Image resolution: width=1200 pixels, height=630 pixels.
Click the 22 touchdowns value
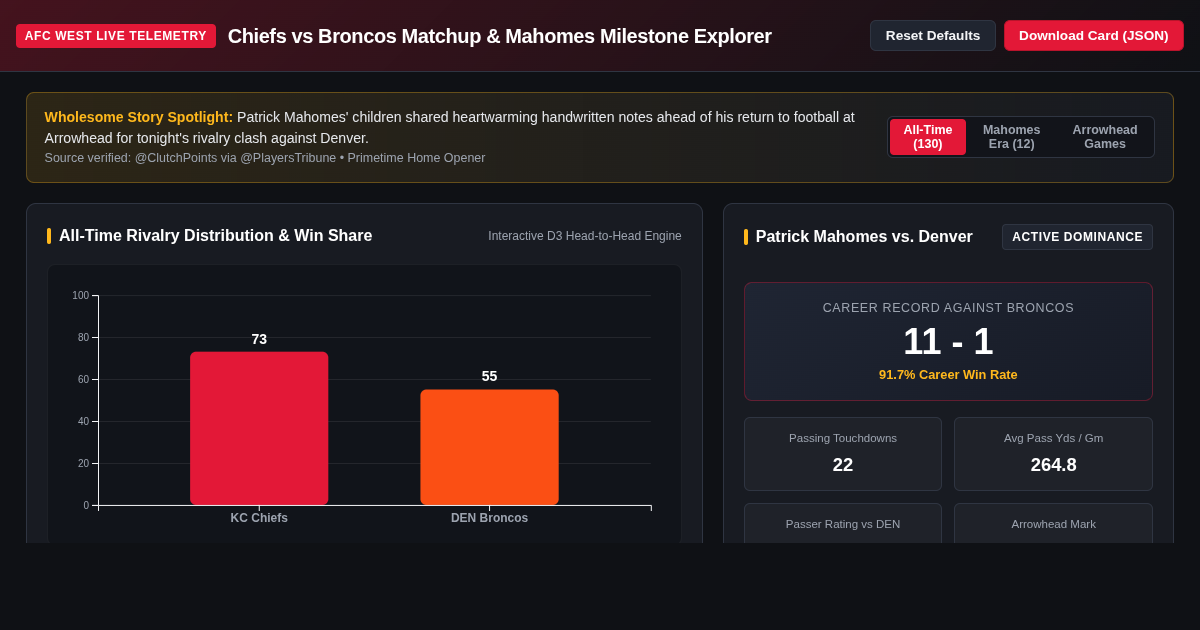click(843, 465)
